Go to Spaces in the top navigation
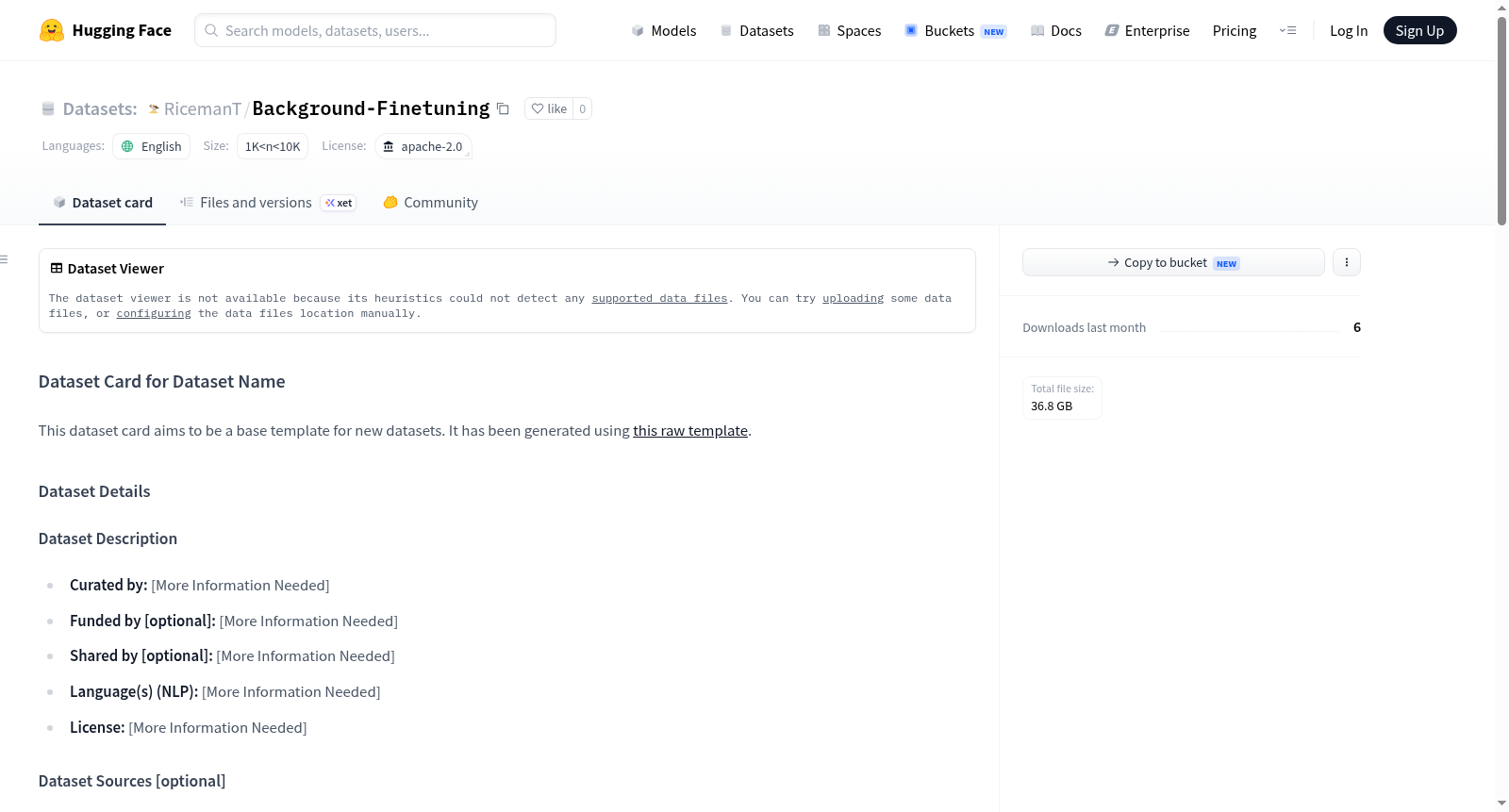Viewport: 1509px width, 812px height. 850,30
